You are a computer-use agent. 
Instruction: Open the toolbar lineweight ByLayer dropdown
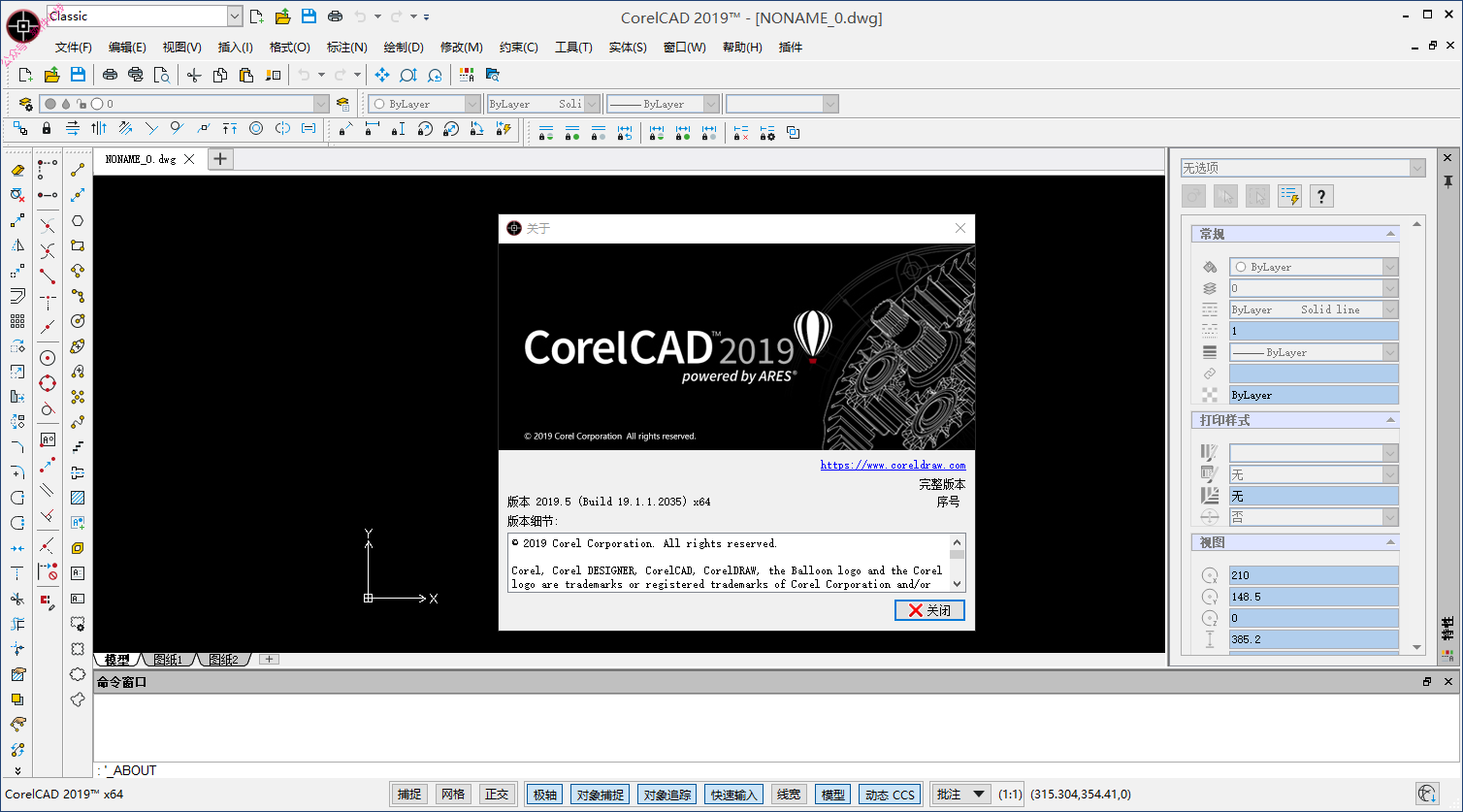(x=711, y=104)
